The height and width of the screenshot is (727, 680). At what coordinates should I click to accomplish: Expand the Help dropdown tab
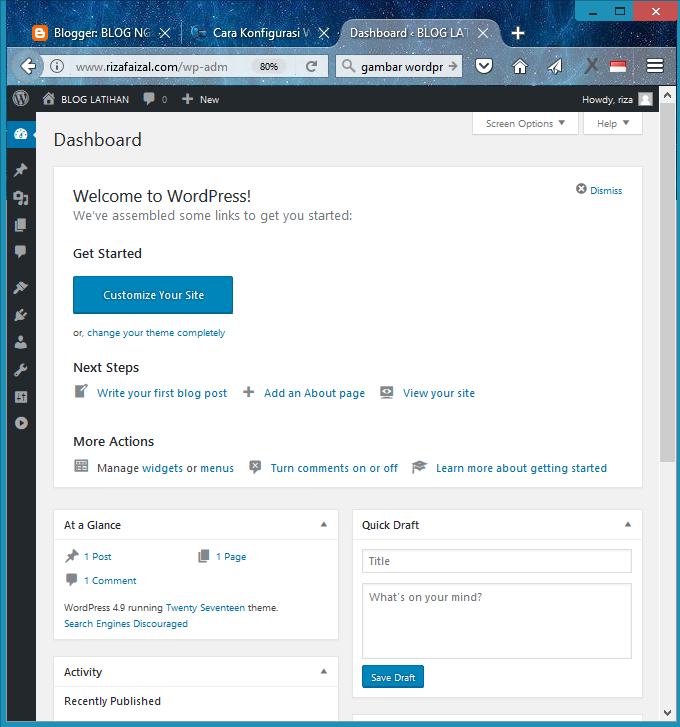613,124
